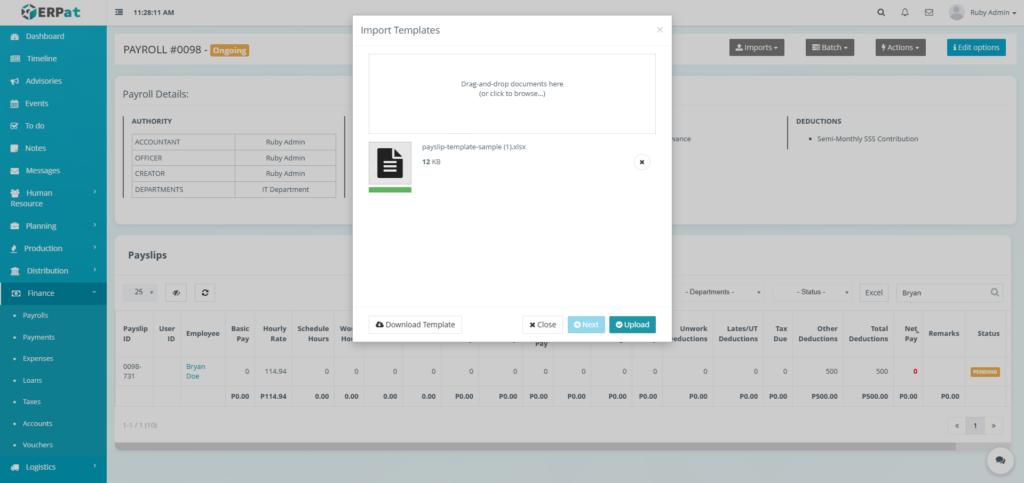Open the Status filter dropdown

813,292
